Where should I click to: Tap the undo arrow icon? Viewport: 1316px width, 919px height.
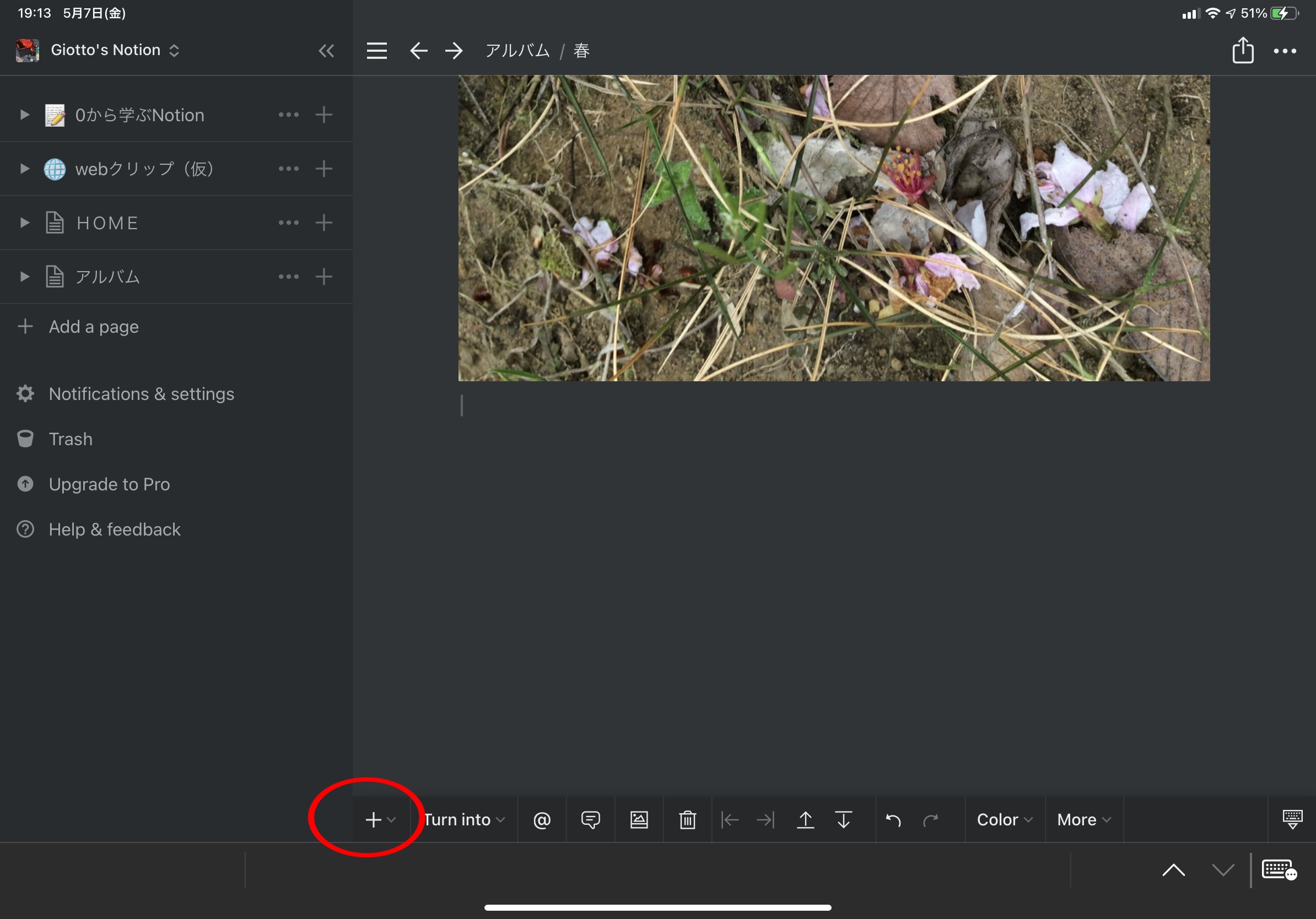pos(893,820)
